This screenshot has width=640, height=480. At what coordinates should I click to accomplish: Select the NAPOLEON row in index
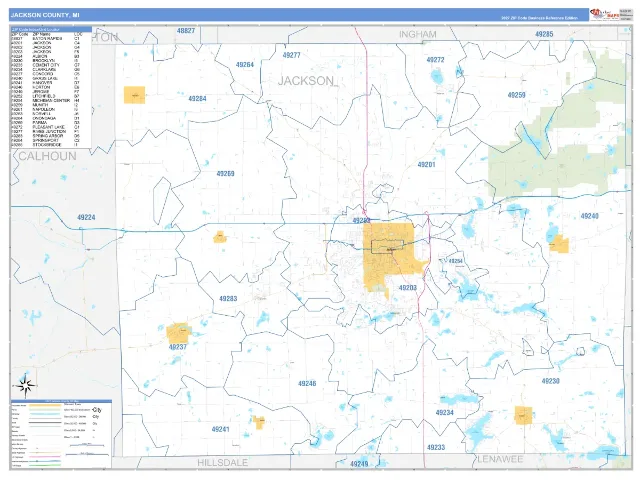47,109
